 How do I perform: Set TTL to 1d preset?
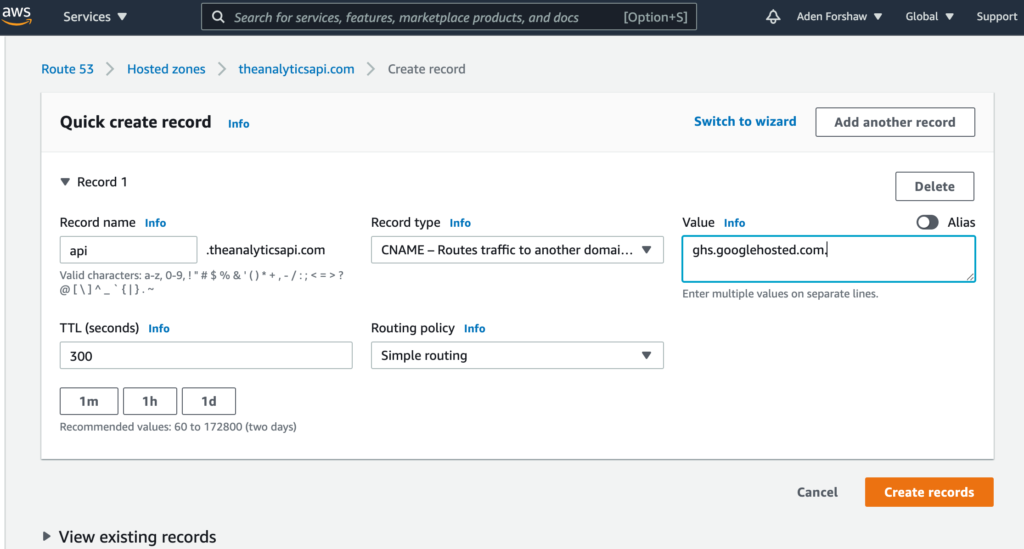(208, 401)
